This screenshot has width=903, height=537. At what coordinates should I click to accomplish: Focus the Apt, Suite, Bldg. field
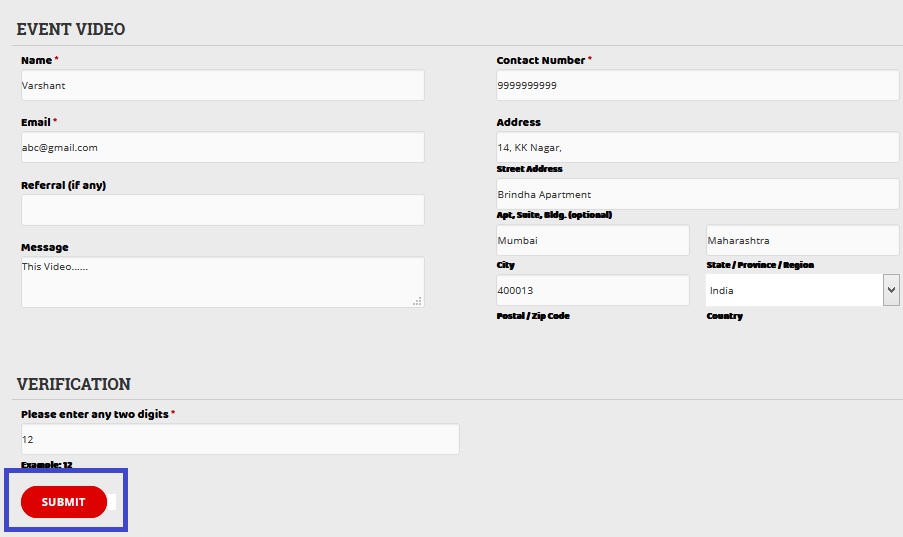pyautogui.click(x=697, y=194)
